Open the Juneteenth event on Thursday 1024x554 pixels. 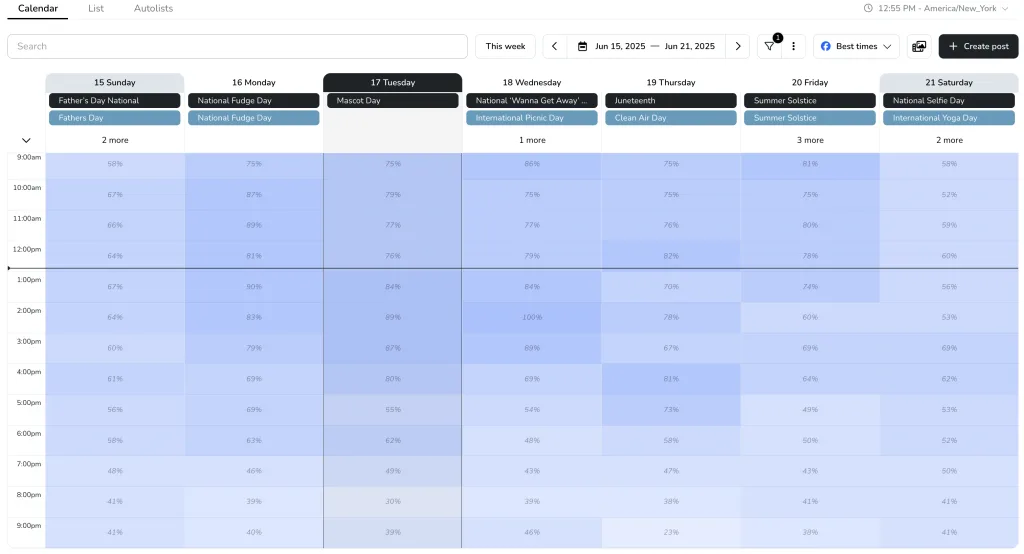[x=670, y=101]
